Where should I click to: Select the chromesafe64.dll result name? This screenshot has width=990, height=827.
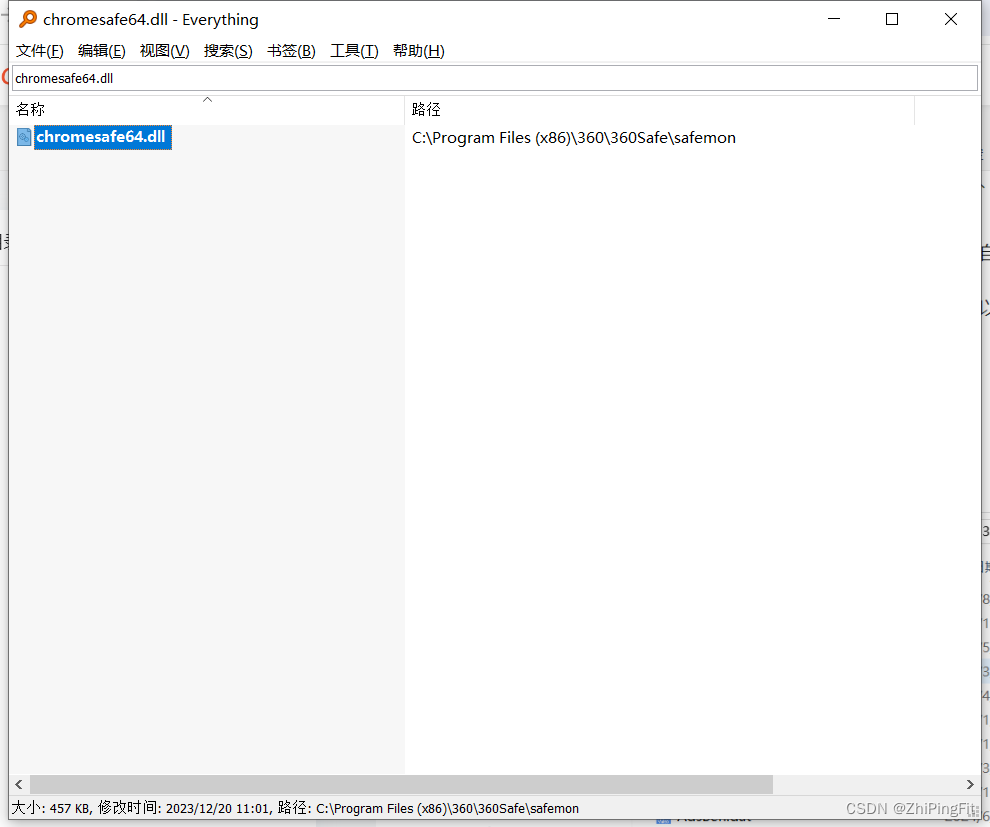pos(102,137)
